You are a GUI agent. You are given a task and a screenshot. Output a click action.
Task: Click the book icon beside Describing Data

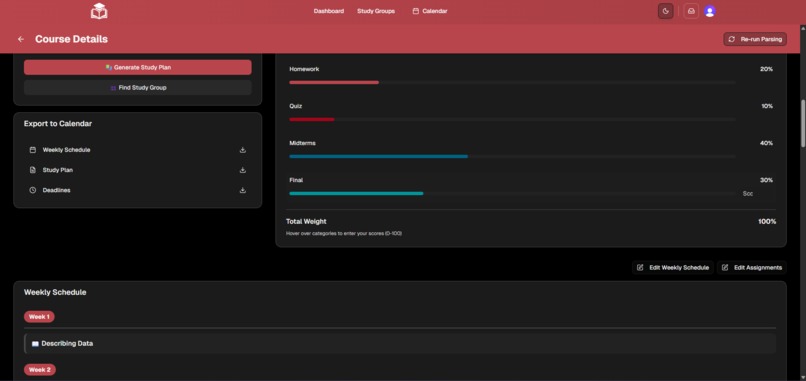click(35, 343)
